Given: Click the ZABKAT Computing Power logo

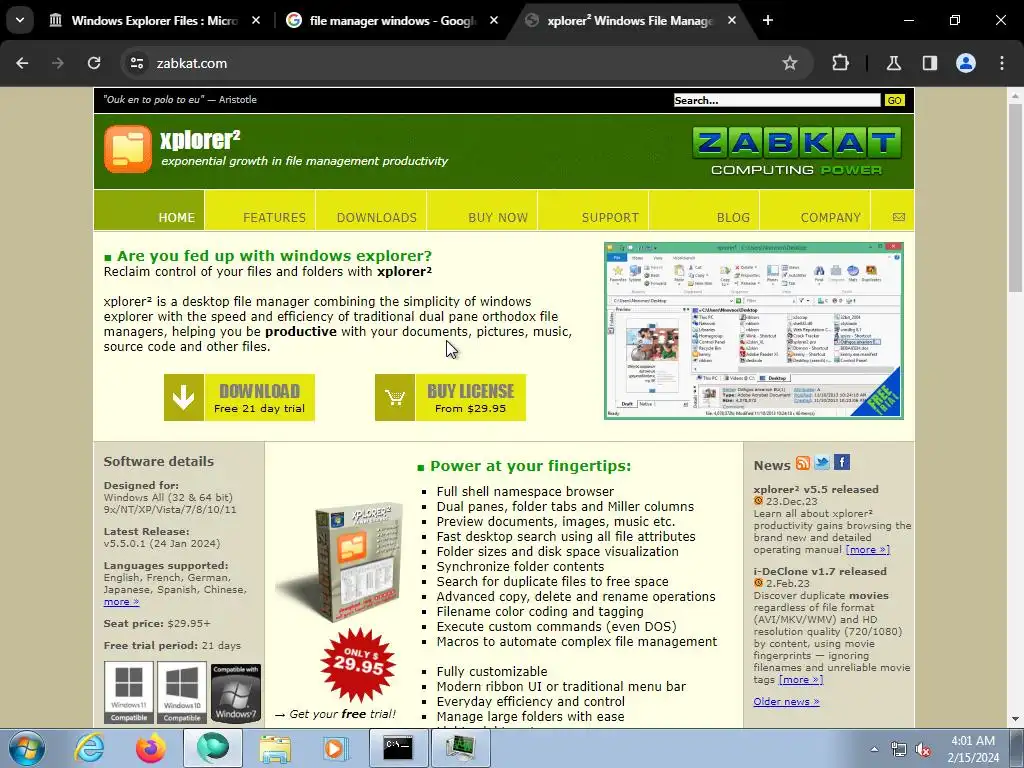Looking at the screenshot, I should [797, 151].
